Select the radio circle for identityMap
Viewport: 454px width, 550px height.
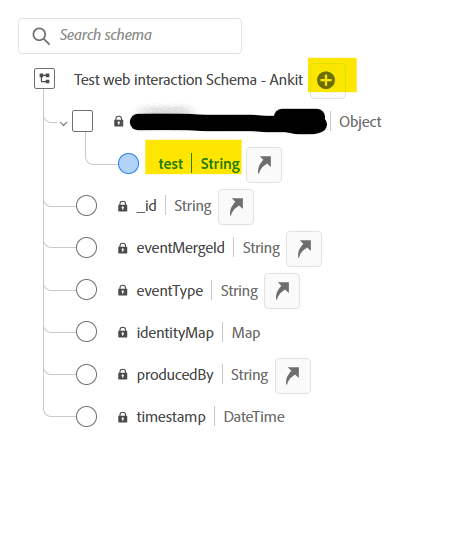pyautogui.click(x=86, y=331)
